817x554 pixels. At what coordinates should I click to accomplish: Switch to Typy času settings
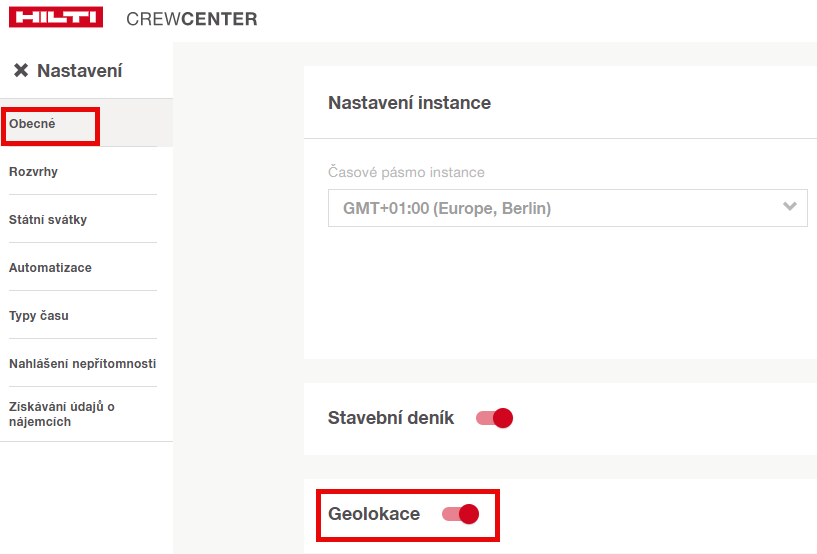coord(39,316)
